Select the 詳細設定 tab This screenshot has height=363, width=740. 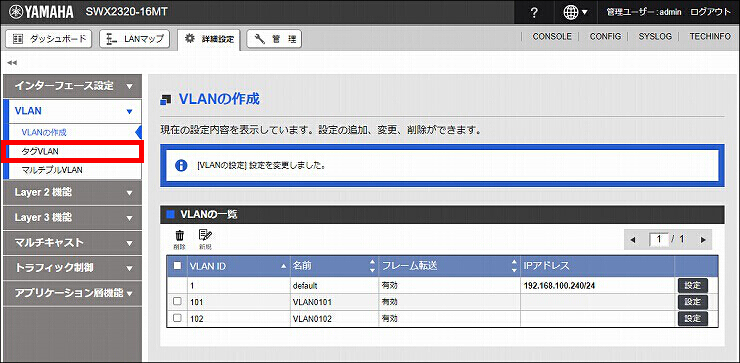pyautogui.click(x=210, y=39)
